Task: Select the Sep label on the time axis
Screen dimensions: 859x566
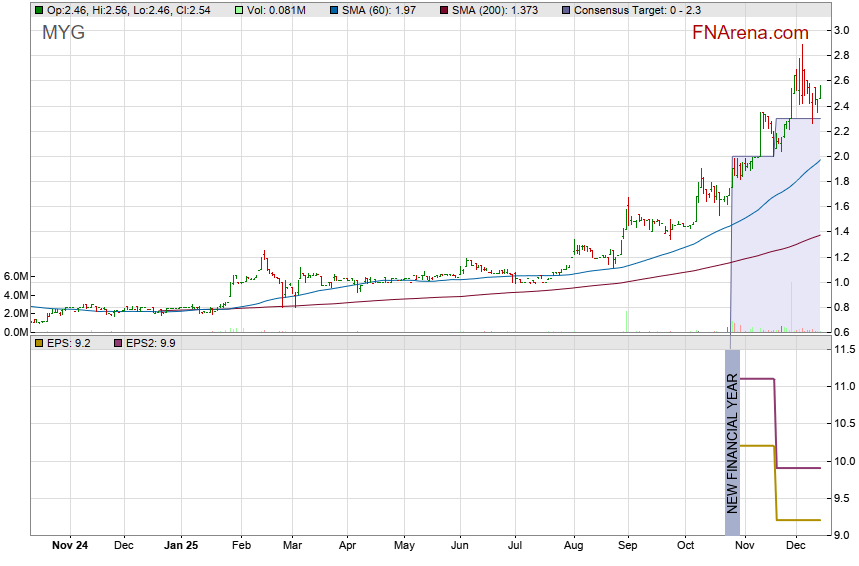Action: click(x=628, y=546)
